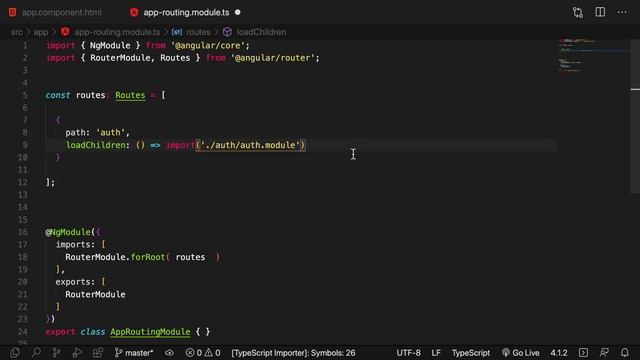Click RouterModule on line 21
Screen dimensions: 640x360
96,294
